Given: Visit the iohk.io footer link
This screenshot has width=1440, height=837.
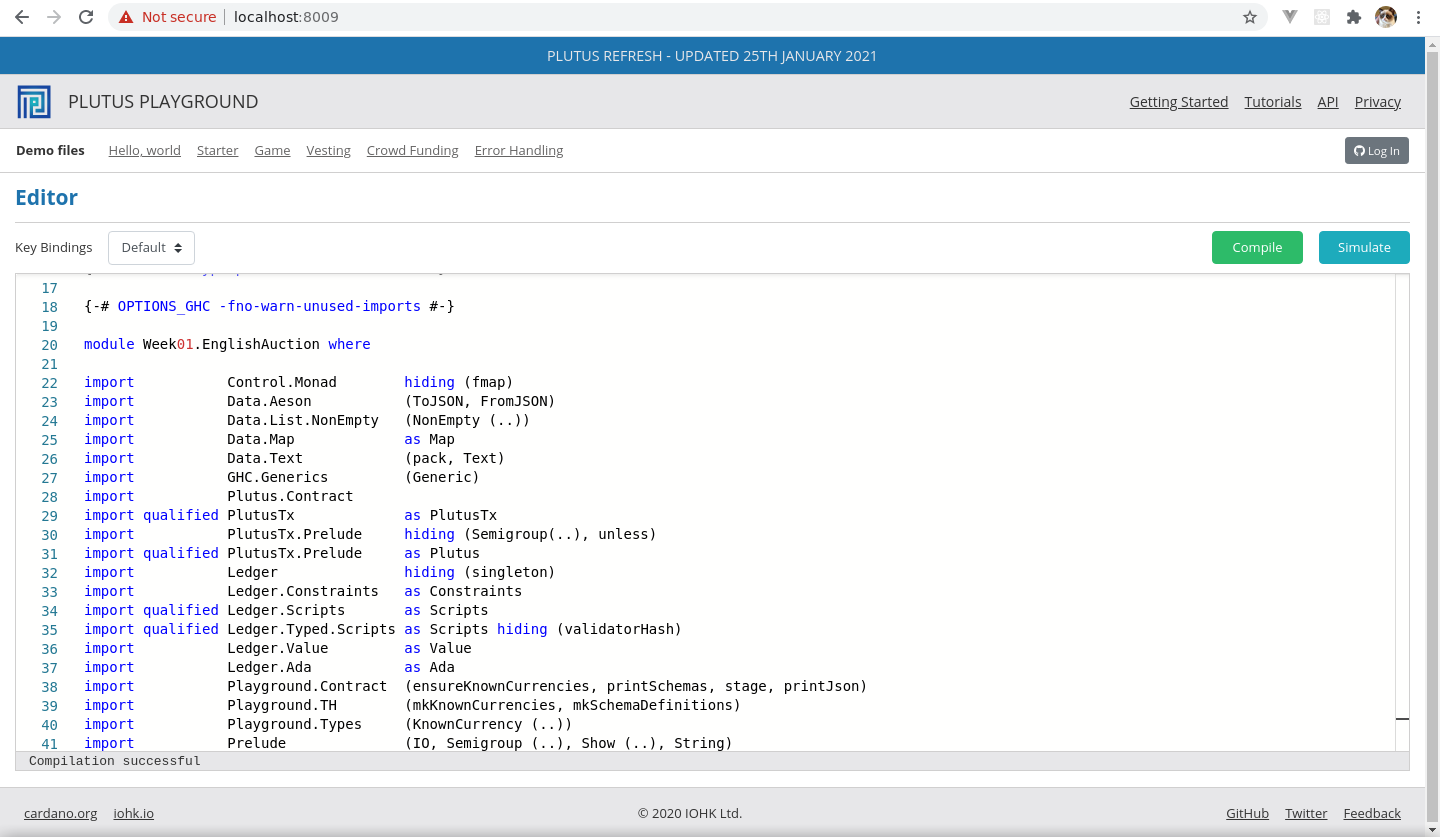Looking at the screenshot, I should 134,813.
